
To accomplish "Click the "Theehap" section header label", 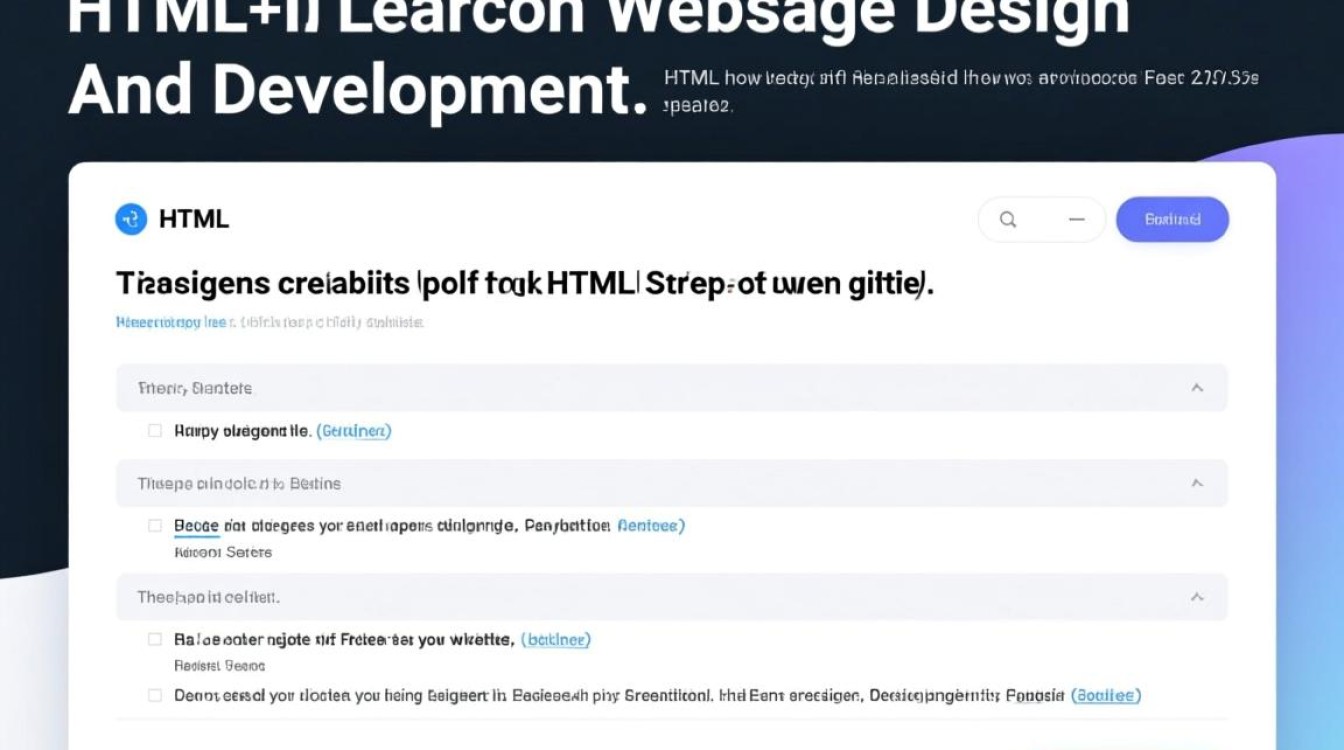I will (208, 597).
